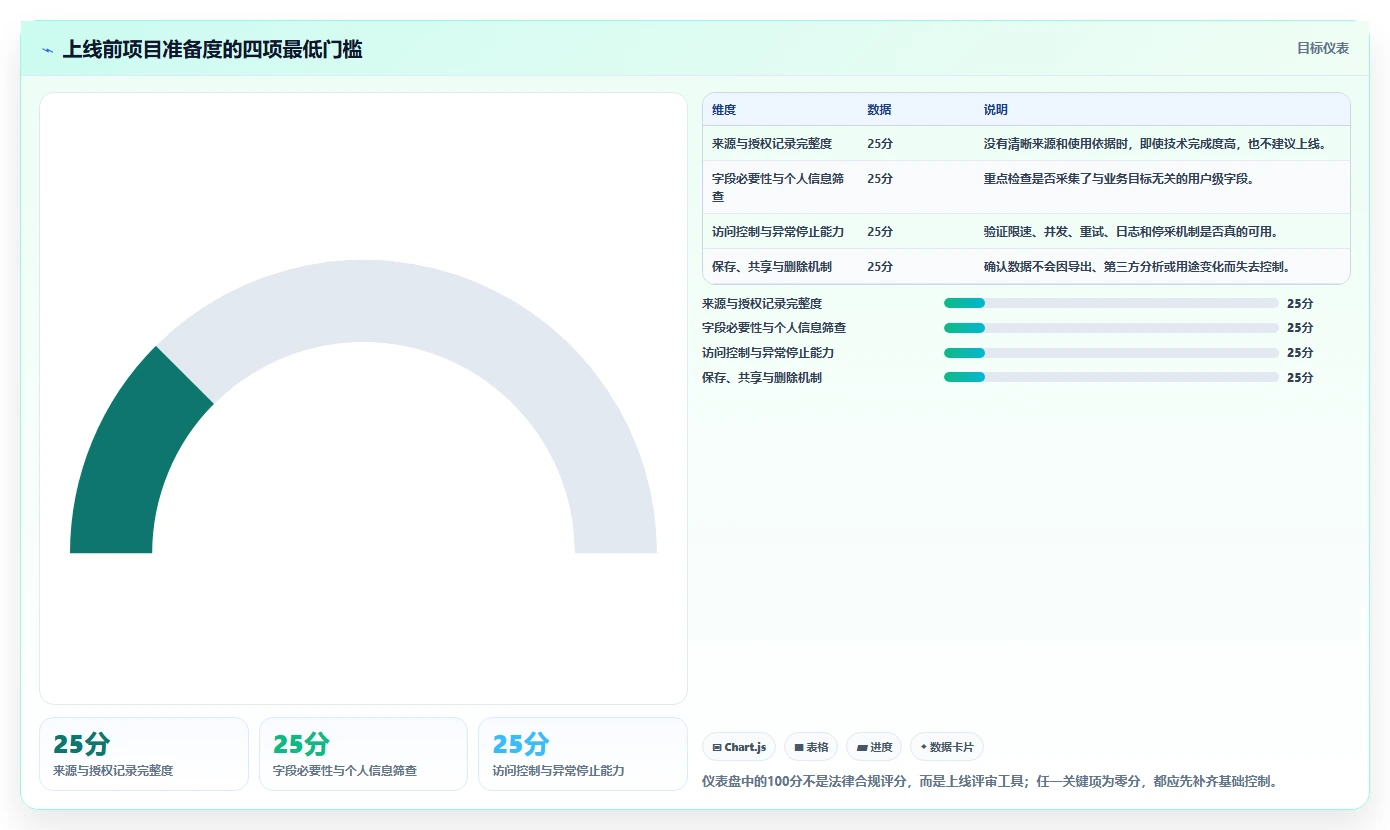The height and width of the screenshot is (830, 1390).
Task: Click the 保存、共享与删除机制 progress label
Action: 762,378
